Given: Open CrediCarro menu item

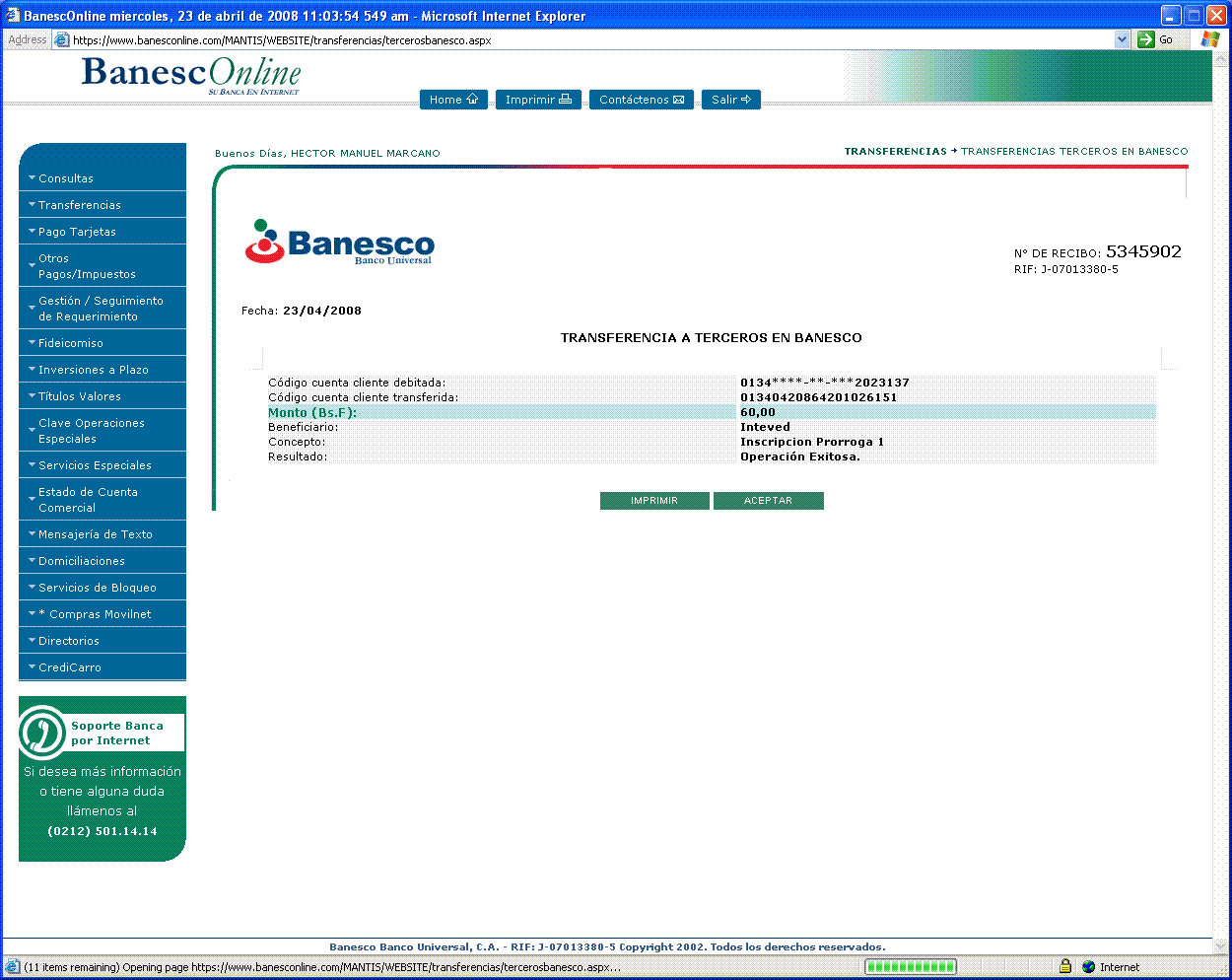Looking at the screenshot, I should click(x=103, y=667).
